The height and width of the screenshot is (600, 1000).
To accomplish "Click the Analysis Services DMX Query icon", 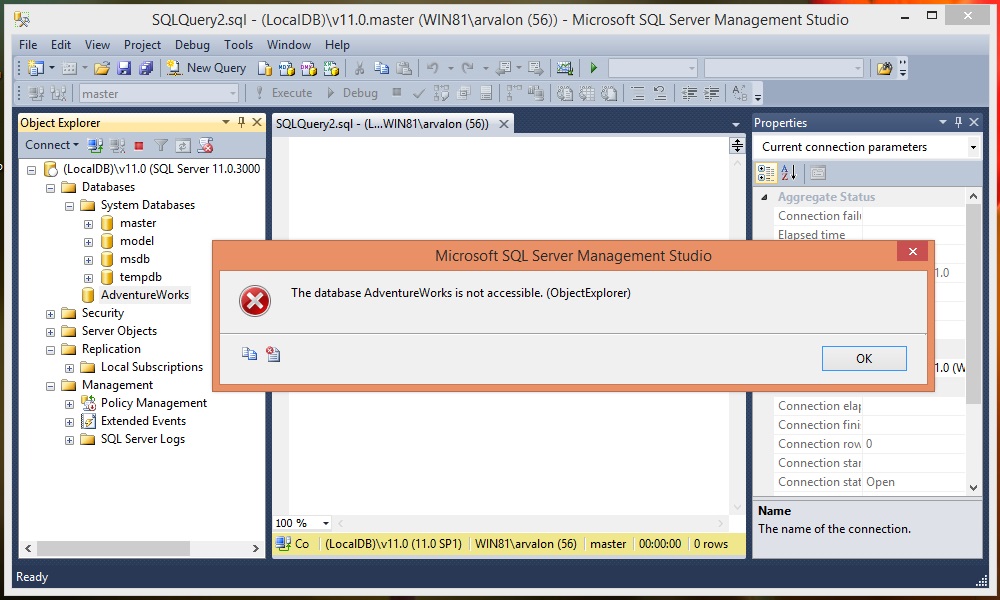I will click(x=309, y=68).
